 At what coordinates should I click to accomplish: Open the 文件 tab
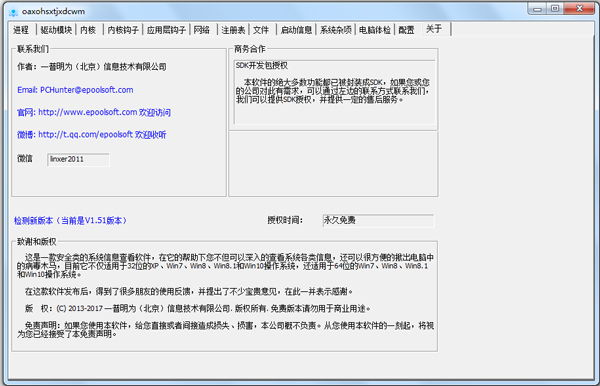point(261,30)
